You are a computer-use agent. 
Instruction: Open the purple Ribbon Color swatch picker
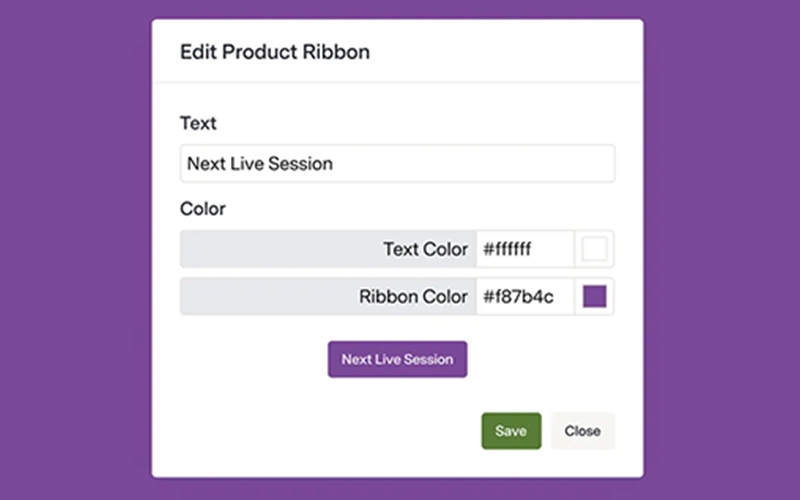point(595,297)
